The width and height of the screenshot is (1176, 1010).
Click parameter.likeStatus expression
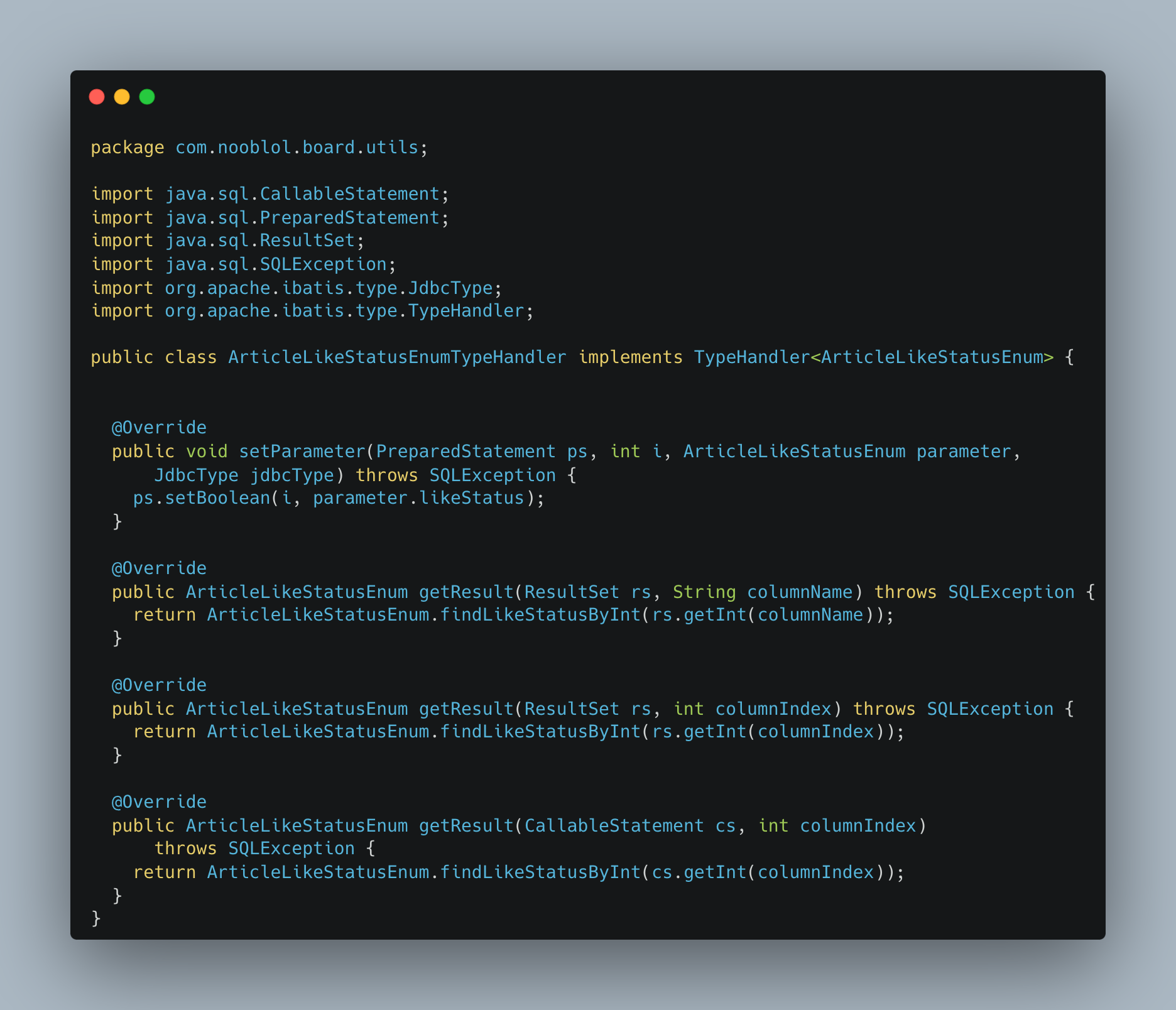click(x=418, y=498)
